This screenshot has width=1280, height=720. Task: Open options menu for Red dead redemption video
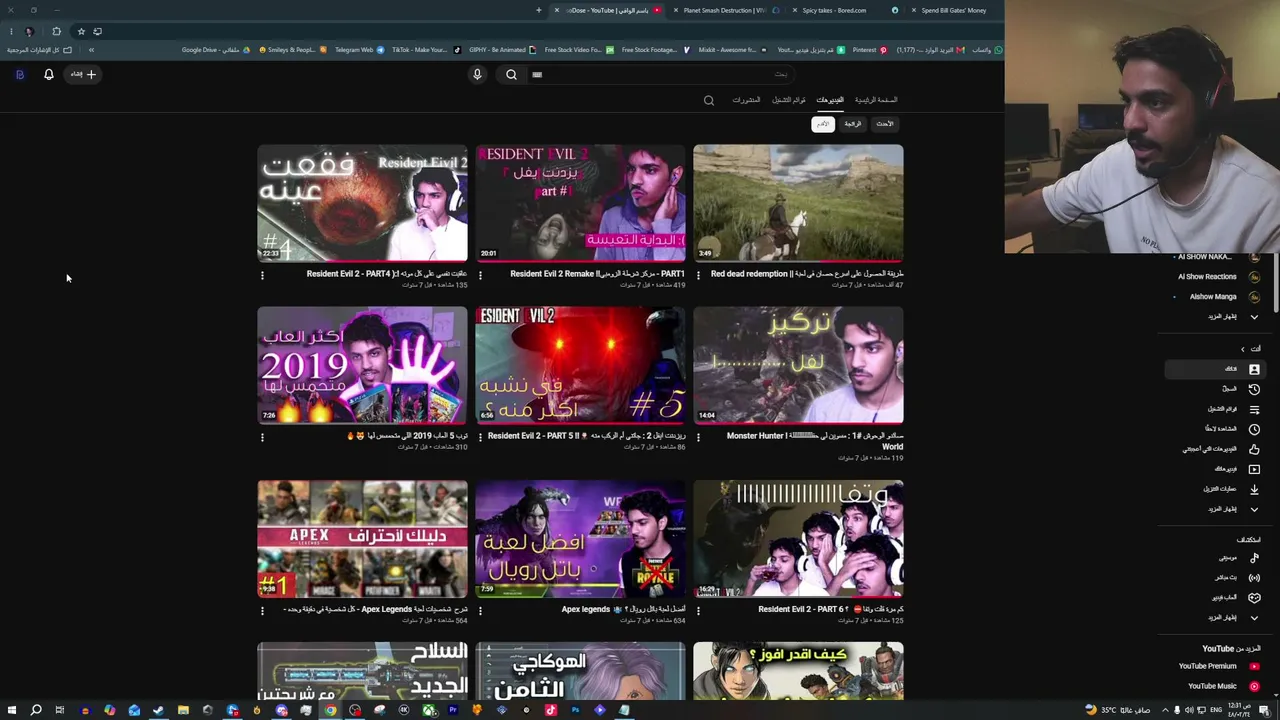(x=698, y=275)
